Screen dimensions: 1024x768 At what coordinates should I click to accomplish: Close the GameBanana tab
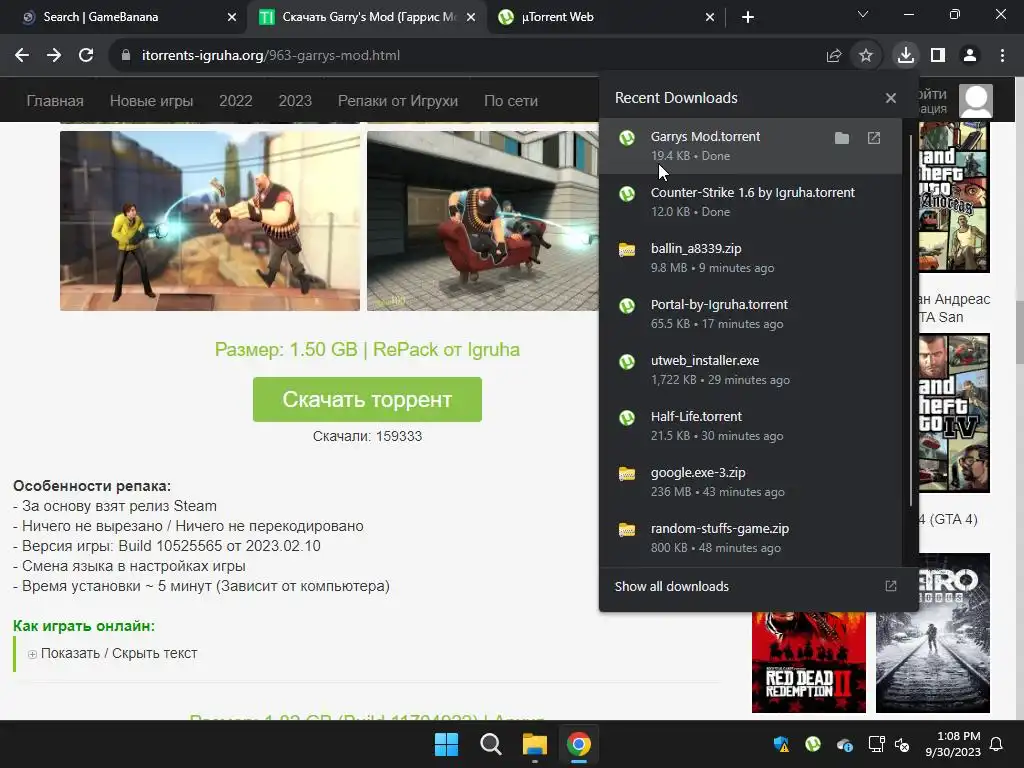tap(232, 17)
